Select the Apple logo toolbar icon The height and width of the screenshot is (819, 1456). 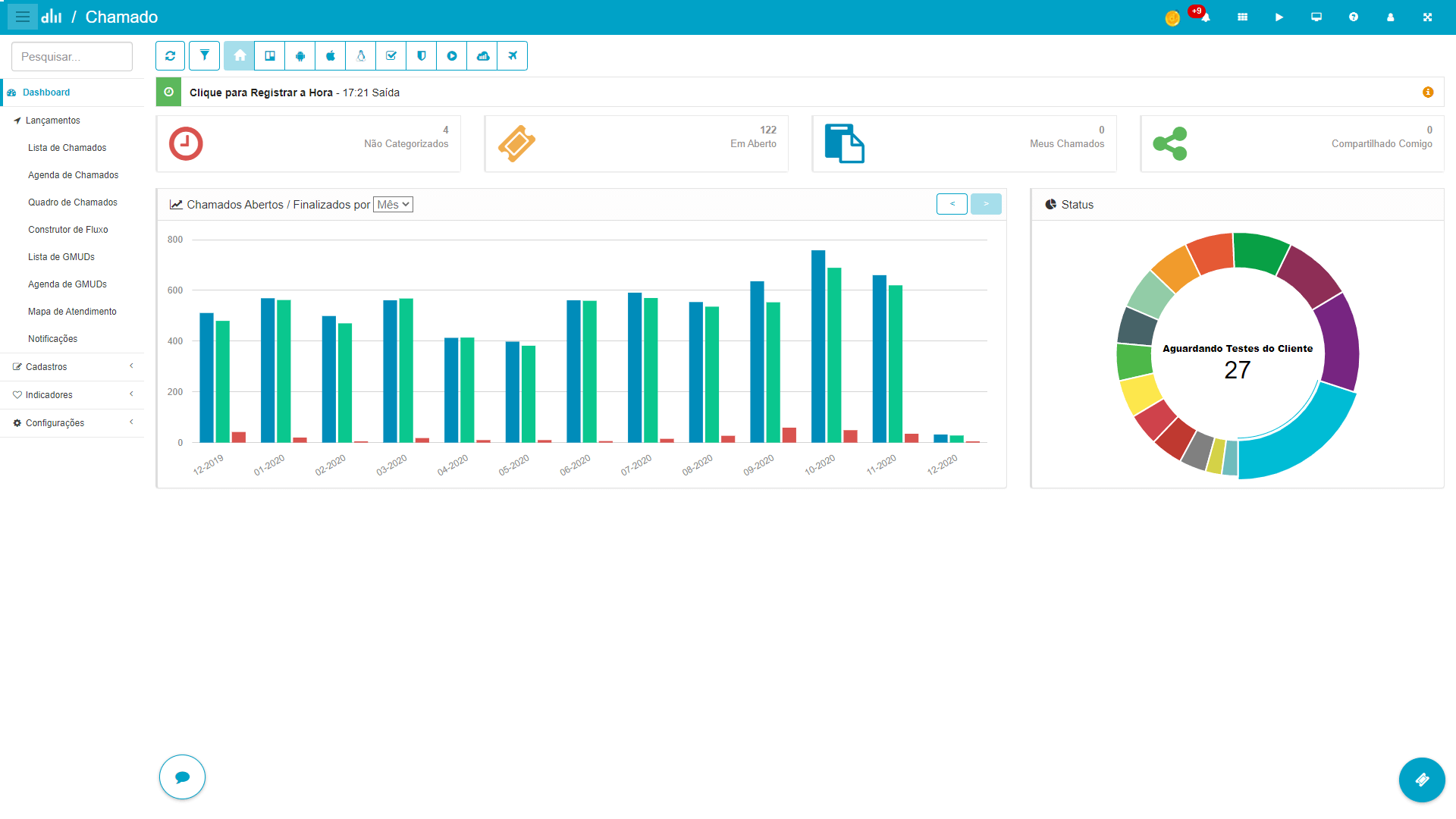coord(331,56)
